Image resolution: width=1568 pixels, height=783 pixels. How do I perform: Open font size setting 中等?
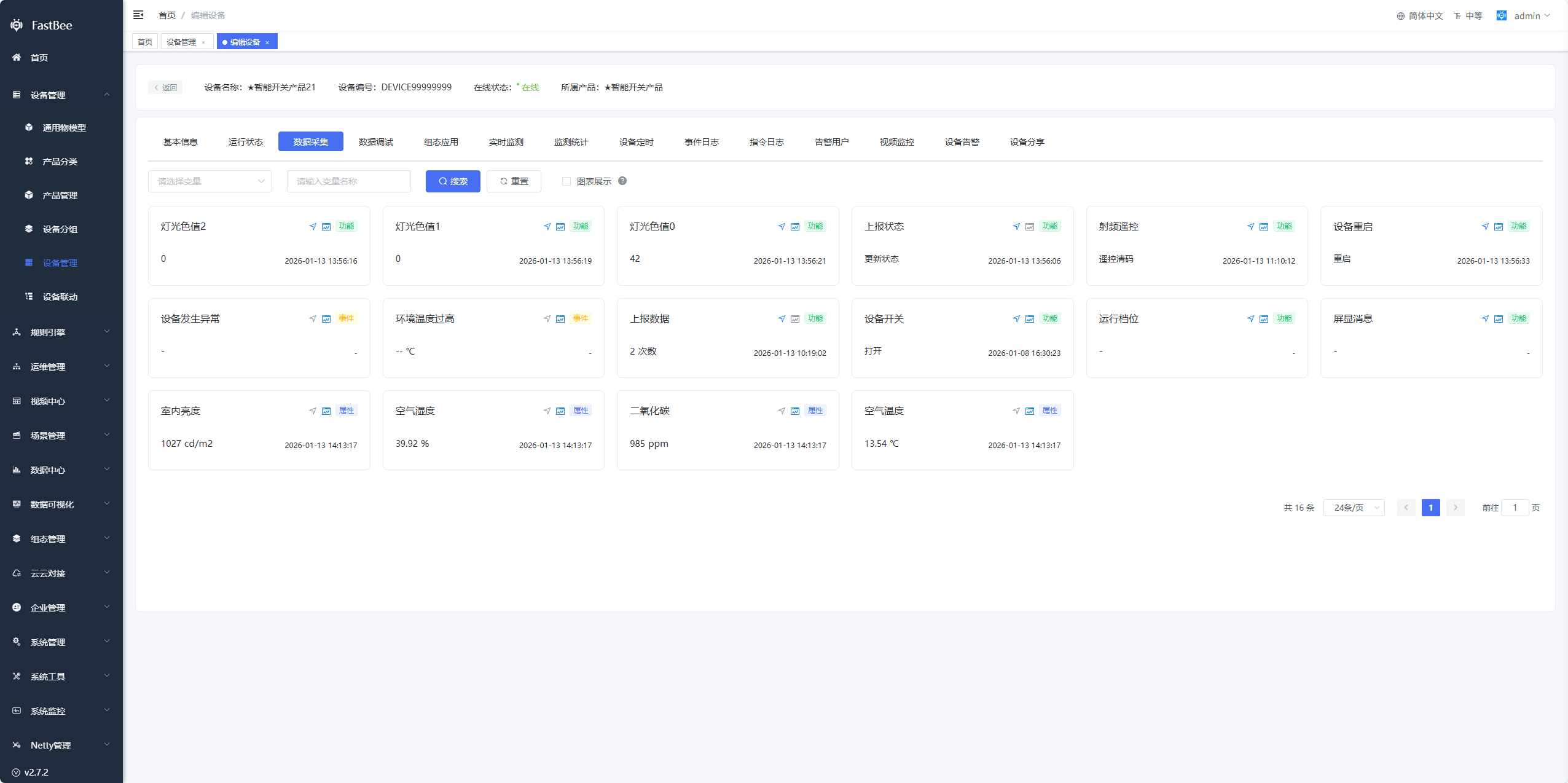click(x=1468, y=16)
